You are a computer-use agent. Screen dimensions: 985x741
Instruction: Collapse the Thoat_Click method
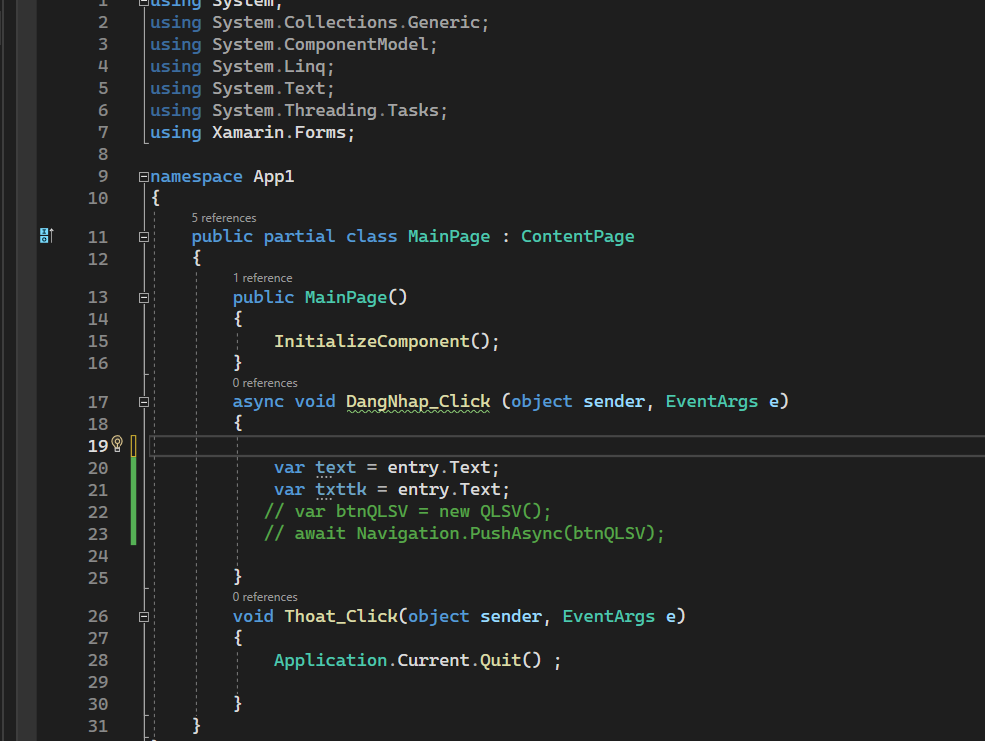point(143,616)
